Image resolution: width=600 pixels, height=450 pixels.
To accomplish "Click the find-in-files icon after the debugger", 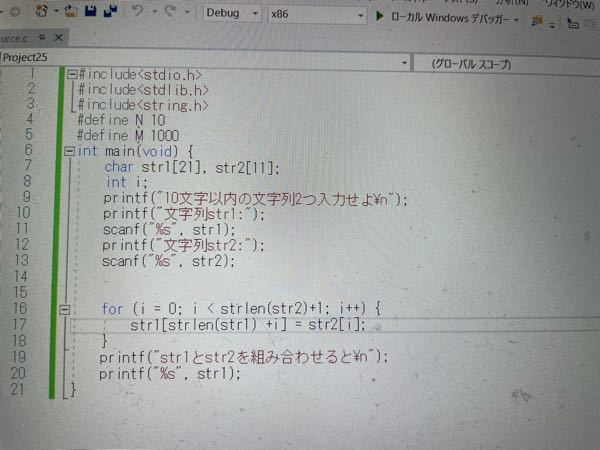I will click(537, 22).
